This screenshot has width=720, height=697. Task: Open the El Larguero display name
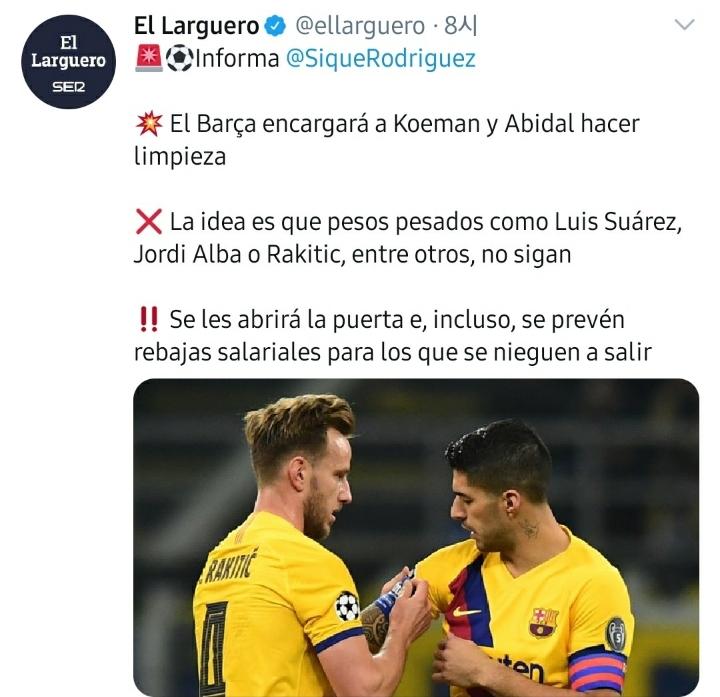(197, 26)
